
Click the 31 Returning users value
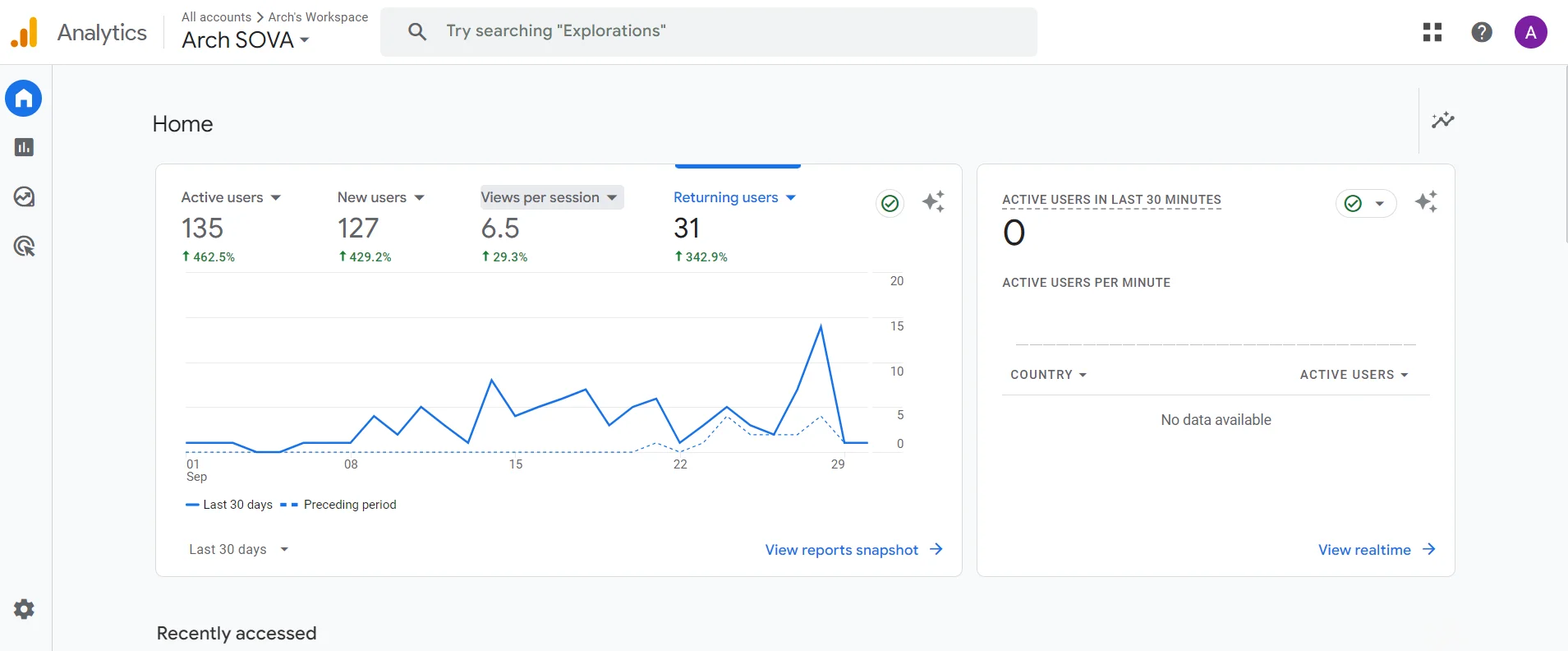[687, 228]
